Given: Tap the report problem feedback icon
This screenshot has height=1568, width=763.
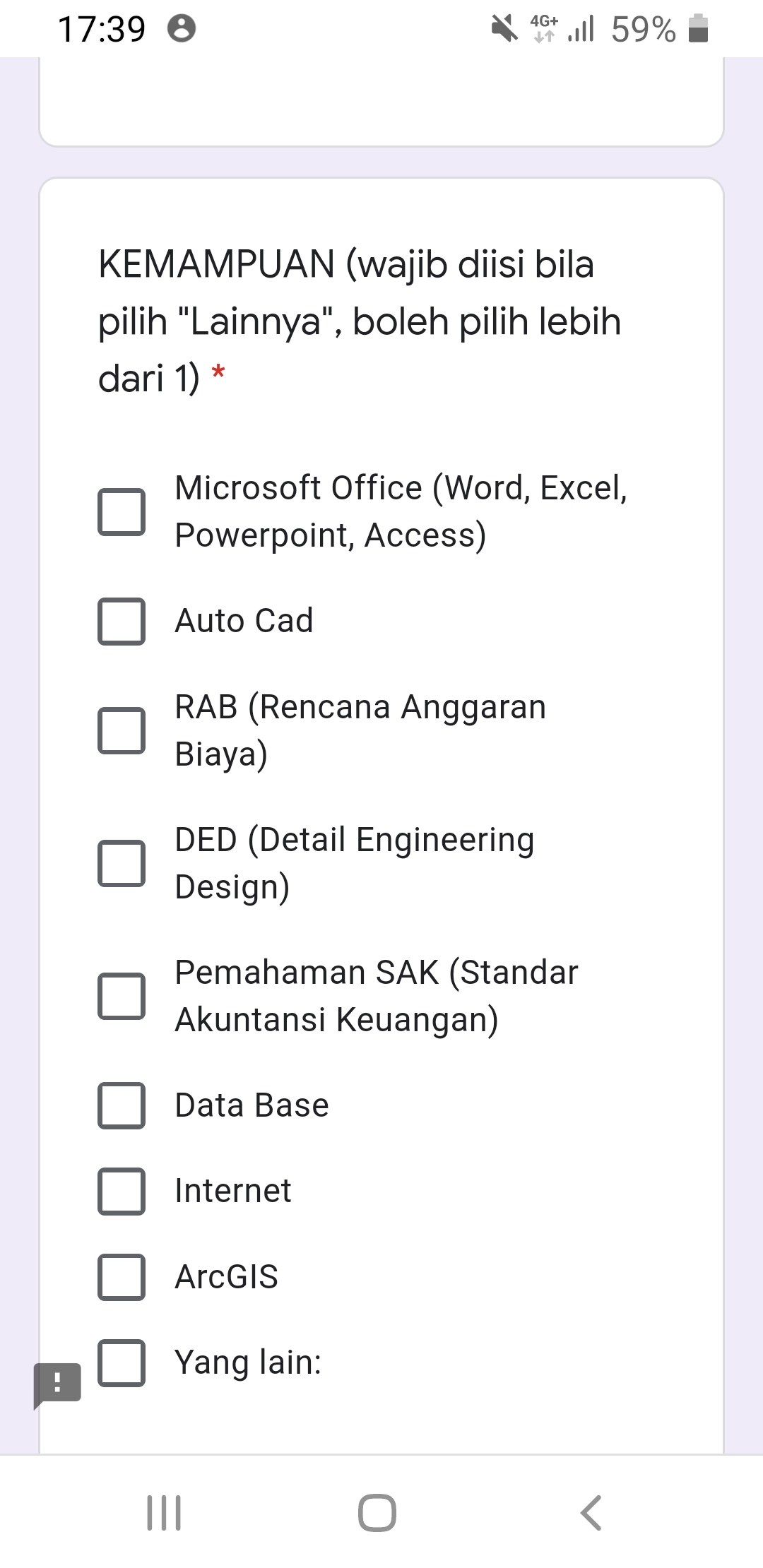Looking at the screenshot, I should tap(57, 1383).
